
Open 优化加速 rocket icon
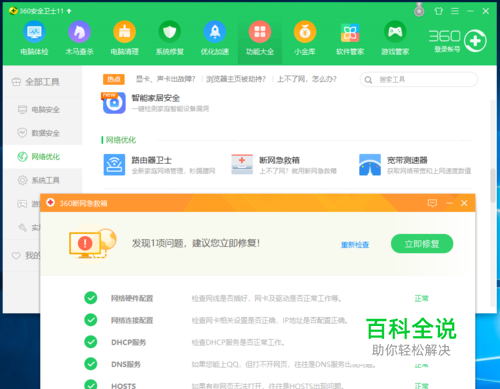215,32
